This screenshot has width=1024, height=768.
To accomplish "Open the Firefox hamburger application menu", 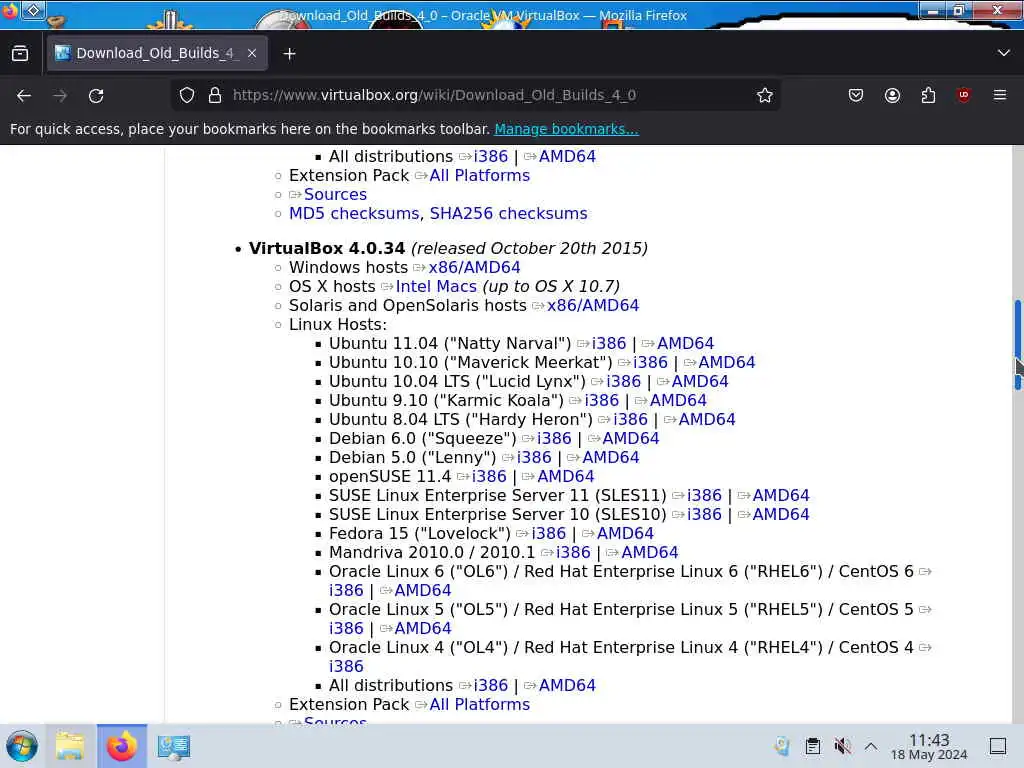I will coord(1000,95).
